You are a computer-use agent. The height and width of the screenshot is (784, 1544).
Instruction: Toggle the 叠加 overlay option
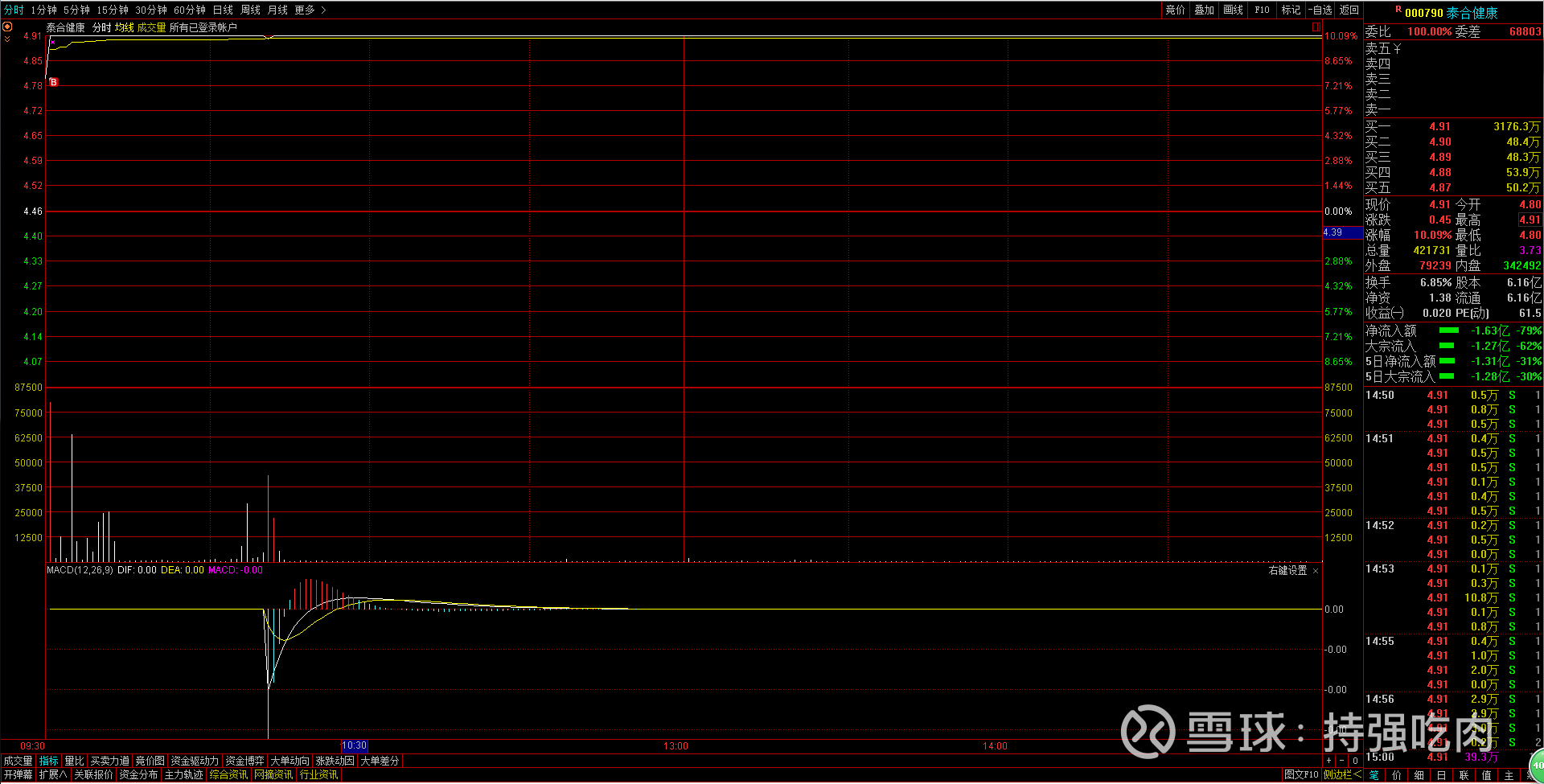click(x=1204, y=10)
